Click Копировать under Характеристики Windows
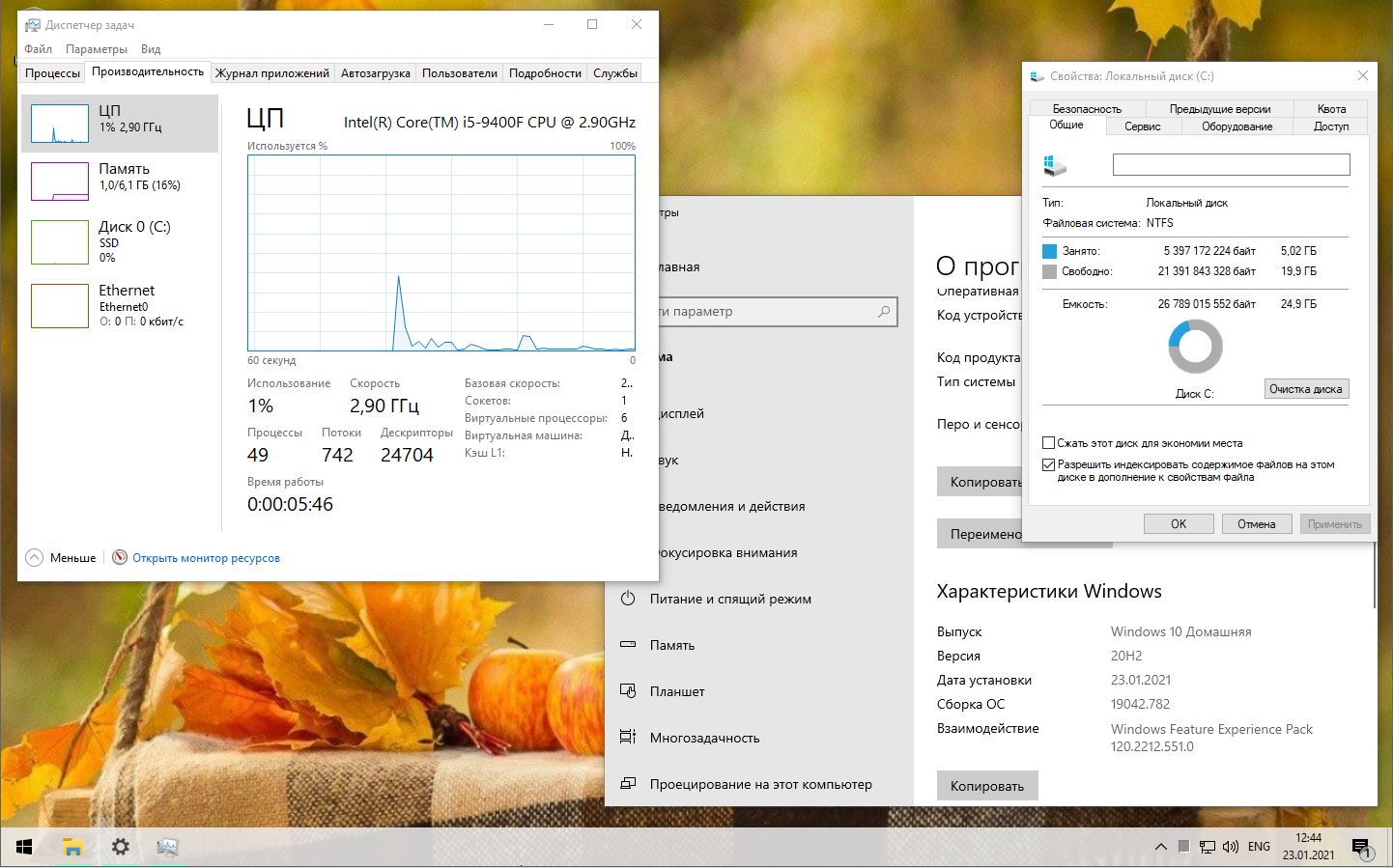 tap(987, 786)
